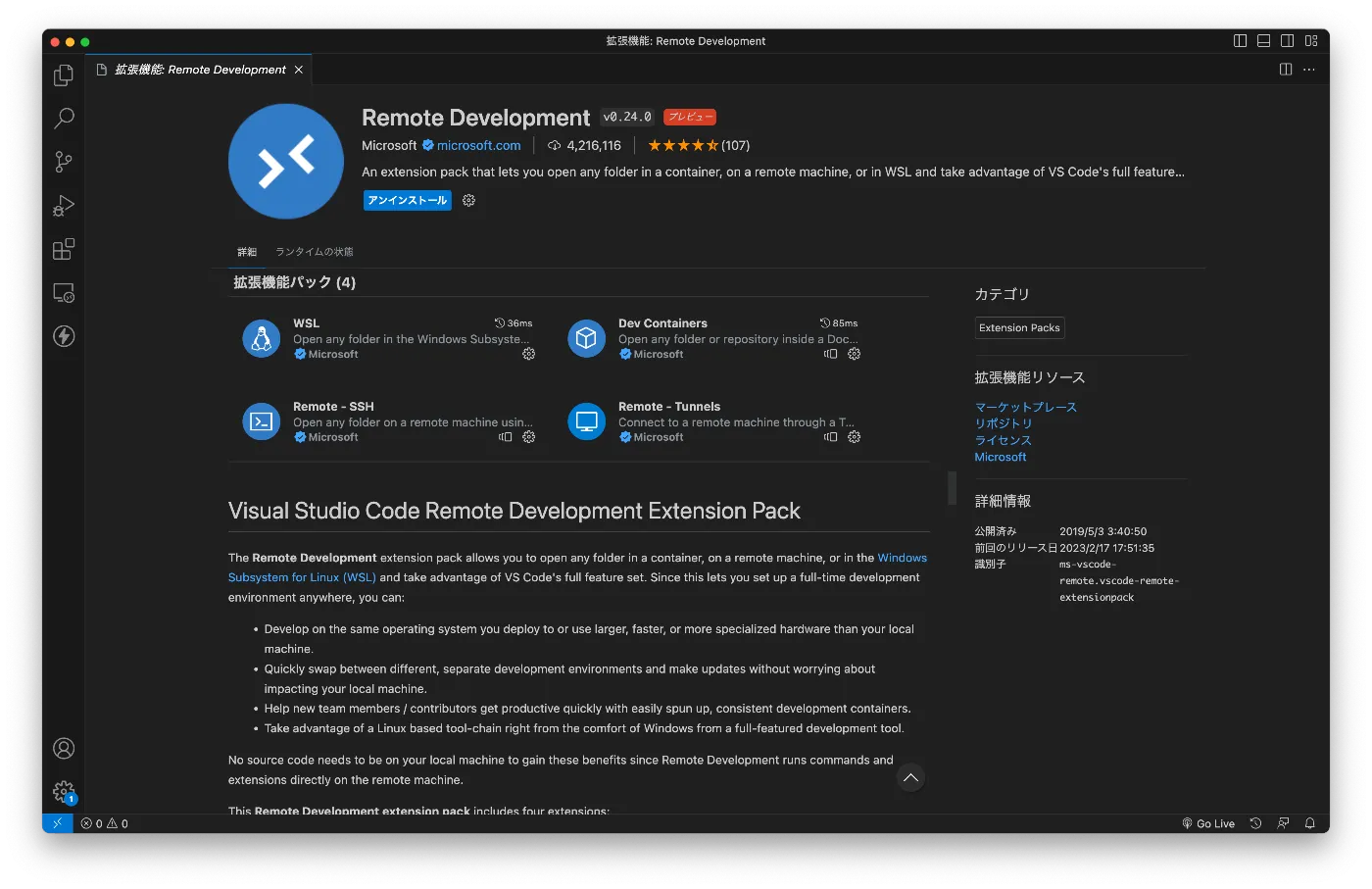The height and width of the screenshot is (889, 1372).
Task: Split the editor to the right
Action: (1286, 70)
